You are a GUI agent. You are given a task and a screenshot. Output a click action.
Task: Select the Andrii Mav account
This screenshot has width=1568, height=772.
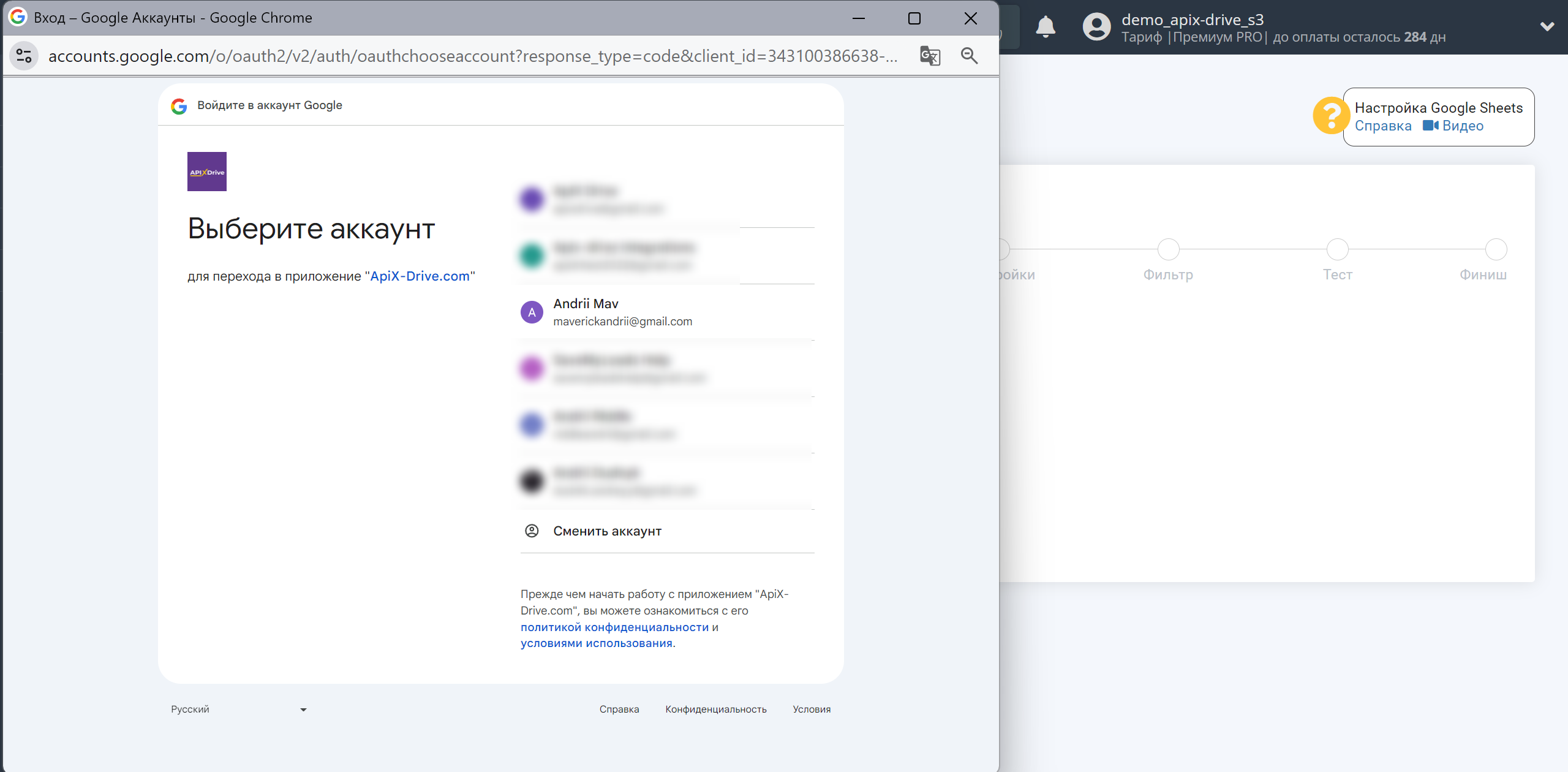click(667, 312)
